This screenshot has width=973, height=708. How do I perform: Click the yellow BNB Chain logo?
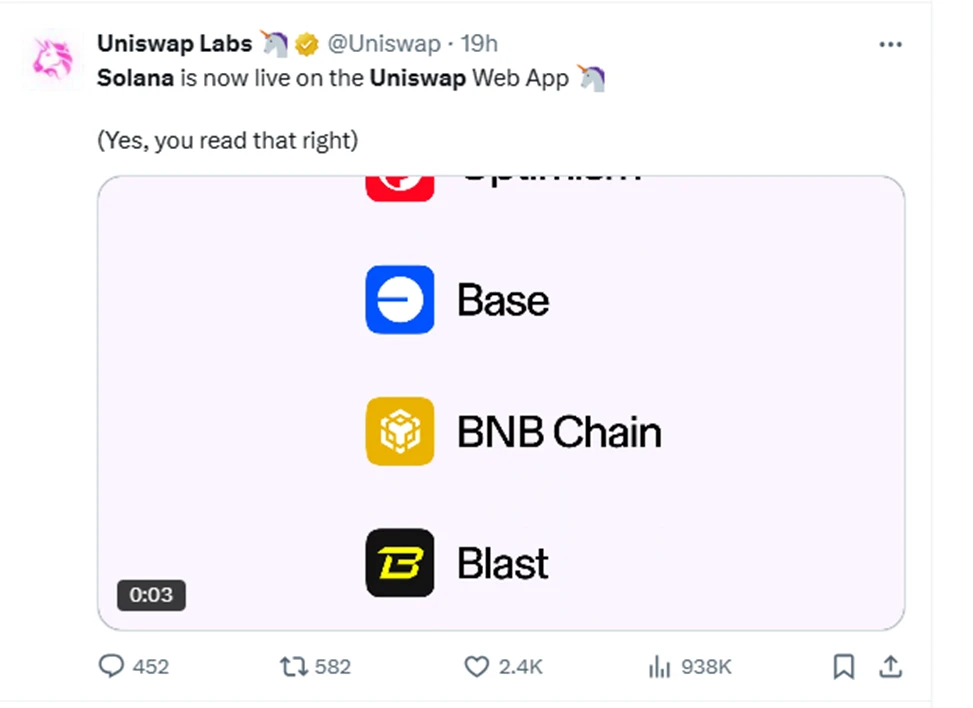[x=400, y=431]
